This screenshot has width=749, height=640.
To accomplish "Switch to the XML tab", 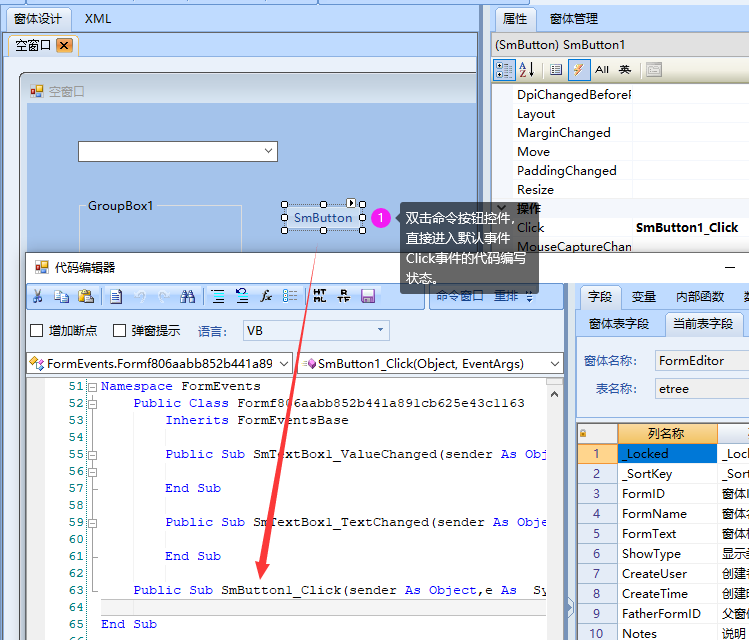I will coord(98,19).
